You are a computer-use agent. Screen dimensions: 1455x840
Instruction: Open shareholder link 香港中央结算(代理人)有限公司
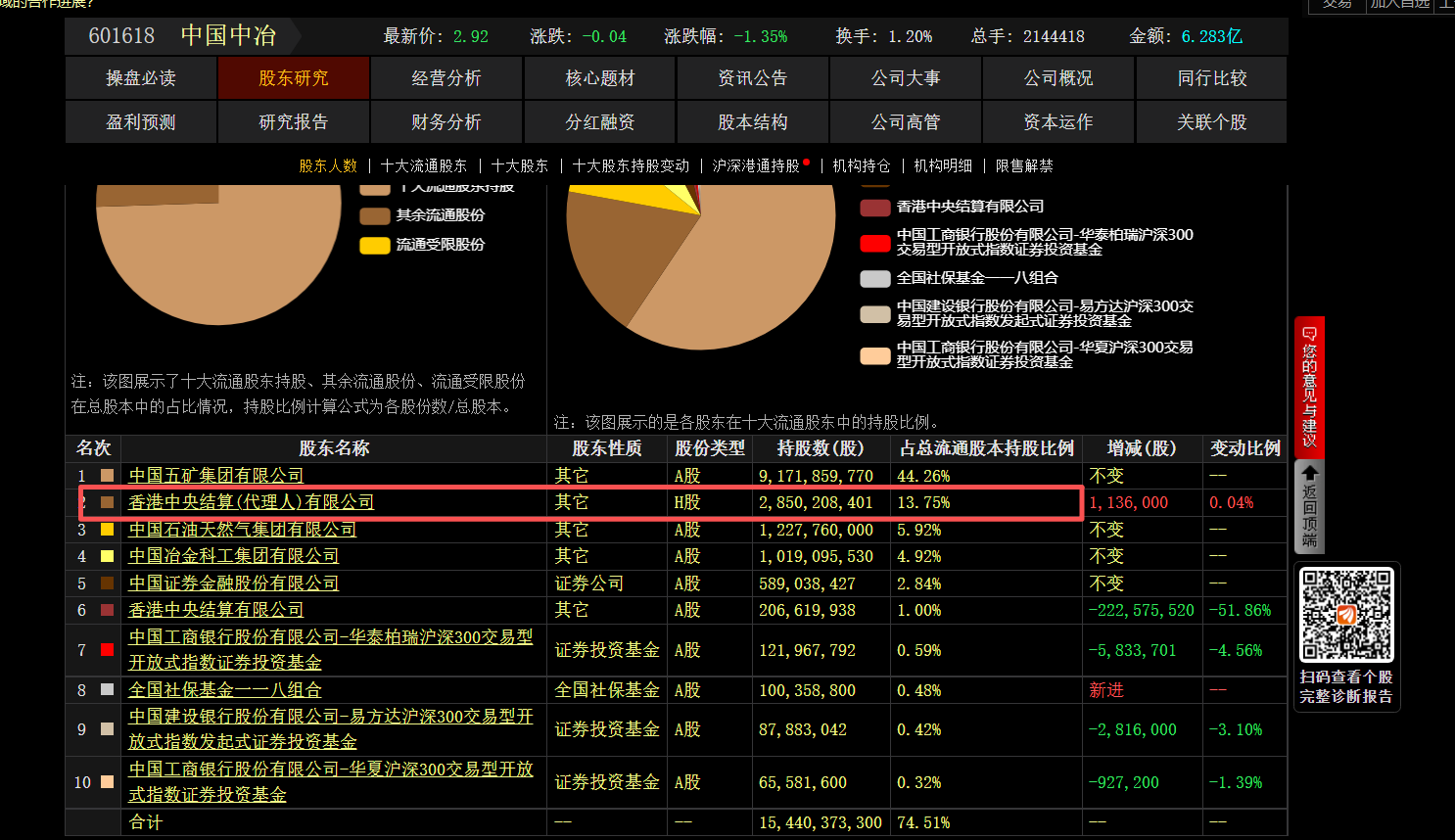(x=252, y=502)
